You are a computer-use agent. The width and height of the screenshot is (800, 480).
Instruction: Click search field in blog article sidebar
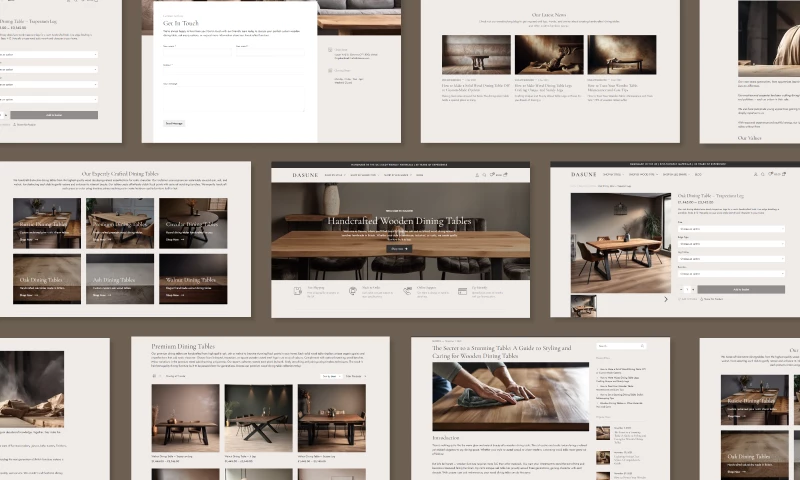[x=621, y=346]
